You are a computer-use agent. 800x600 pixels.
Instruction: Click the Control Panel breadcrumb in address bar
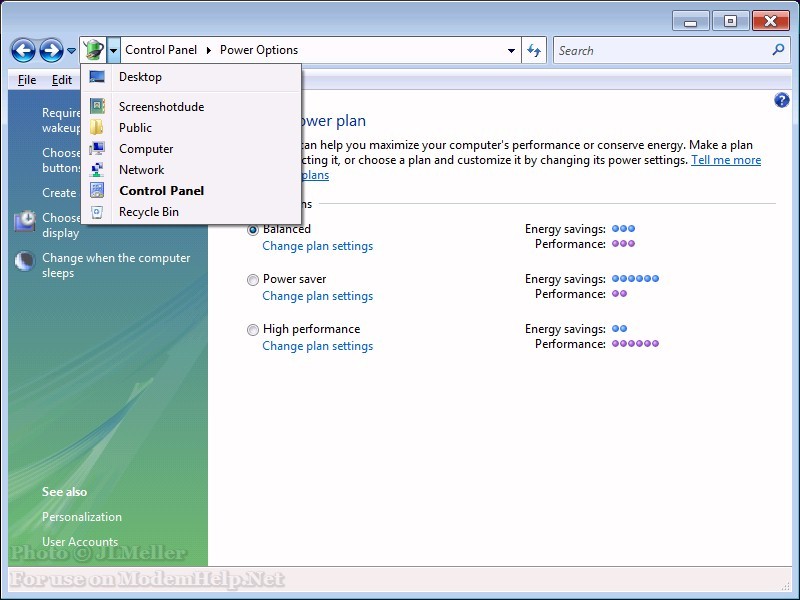[161, 50]
